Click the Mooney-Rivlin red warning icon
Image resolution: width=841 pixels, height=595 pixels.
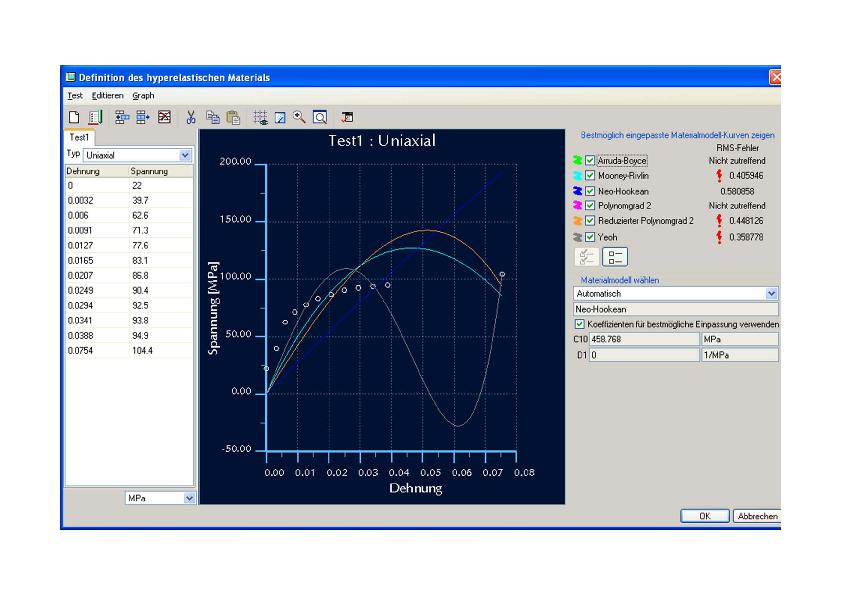(719, 175)
